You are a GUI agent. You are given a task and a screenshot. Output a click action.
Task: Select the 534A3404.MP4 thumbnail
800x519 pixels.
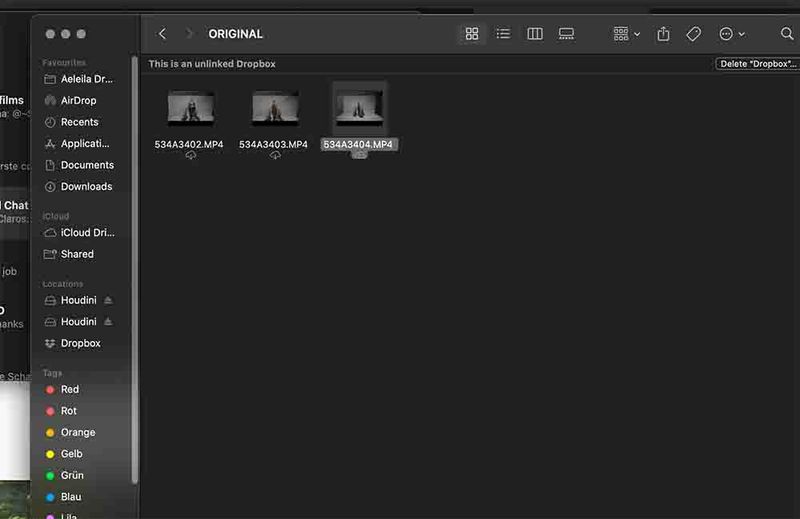359,108
